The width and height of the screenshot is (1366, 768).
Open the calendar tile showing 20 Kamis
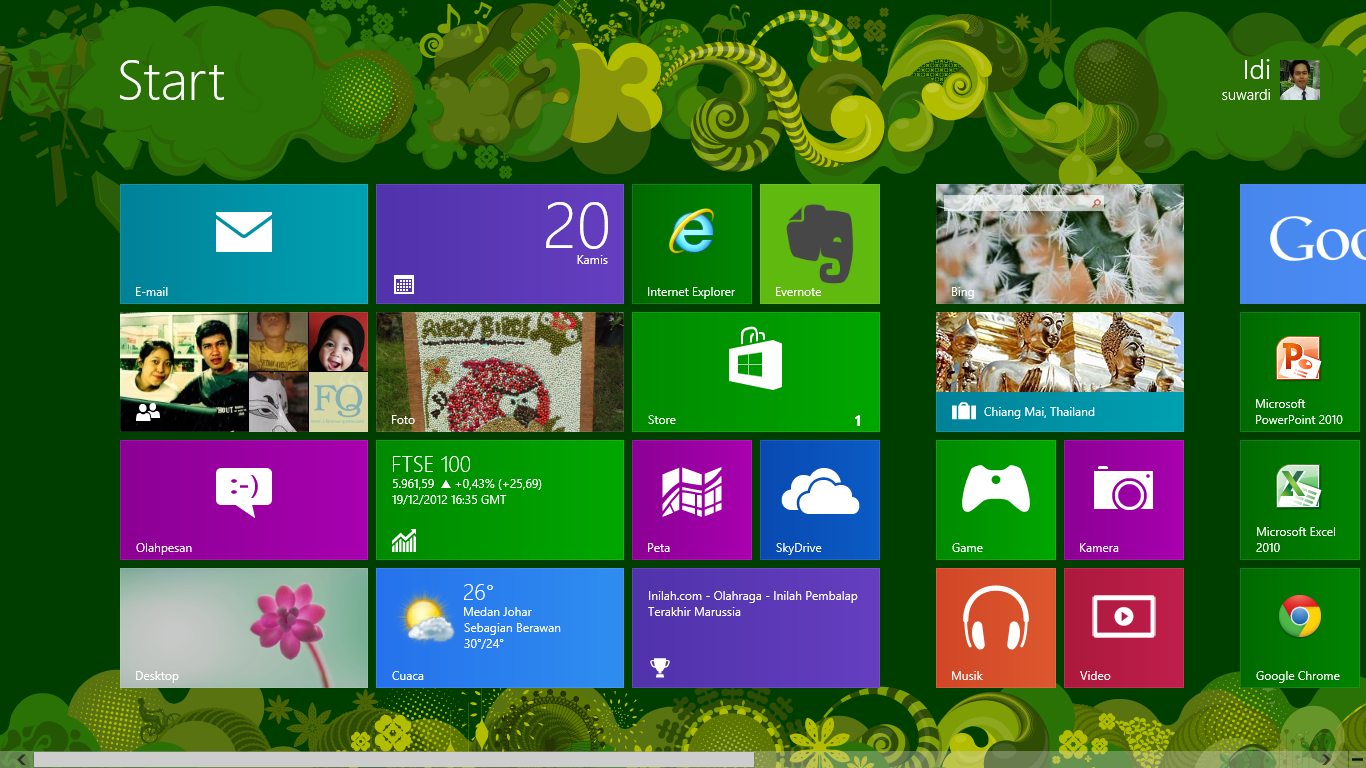[500, 244]
